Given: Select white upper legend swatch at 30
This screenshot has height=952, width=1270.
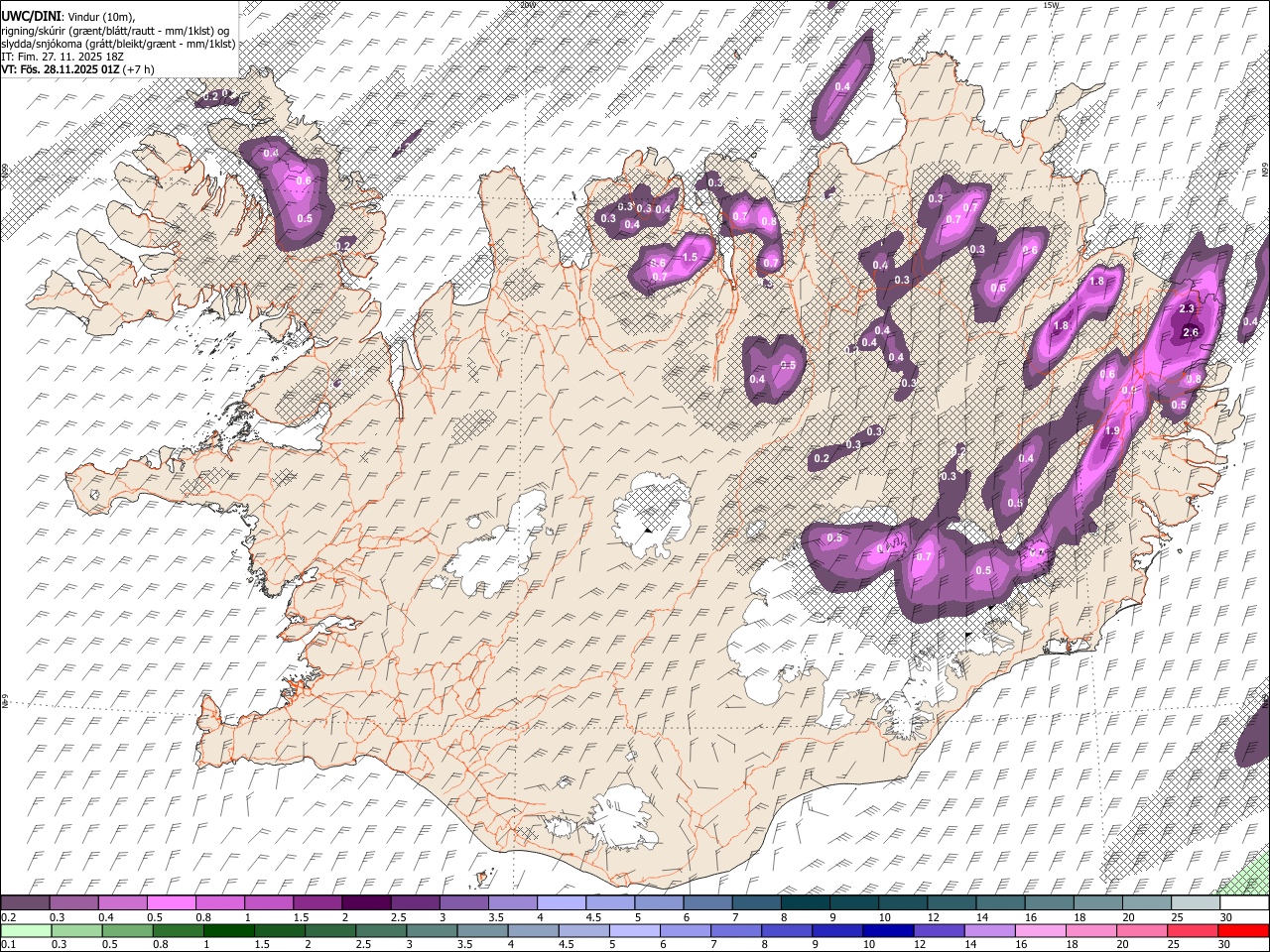Looking at the screenshot, I should pyautogui.click(x=1244, y=902).
